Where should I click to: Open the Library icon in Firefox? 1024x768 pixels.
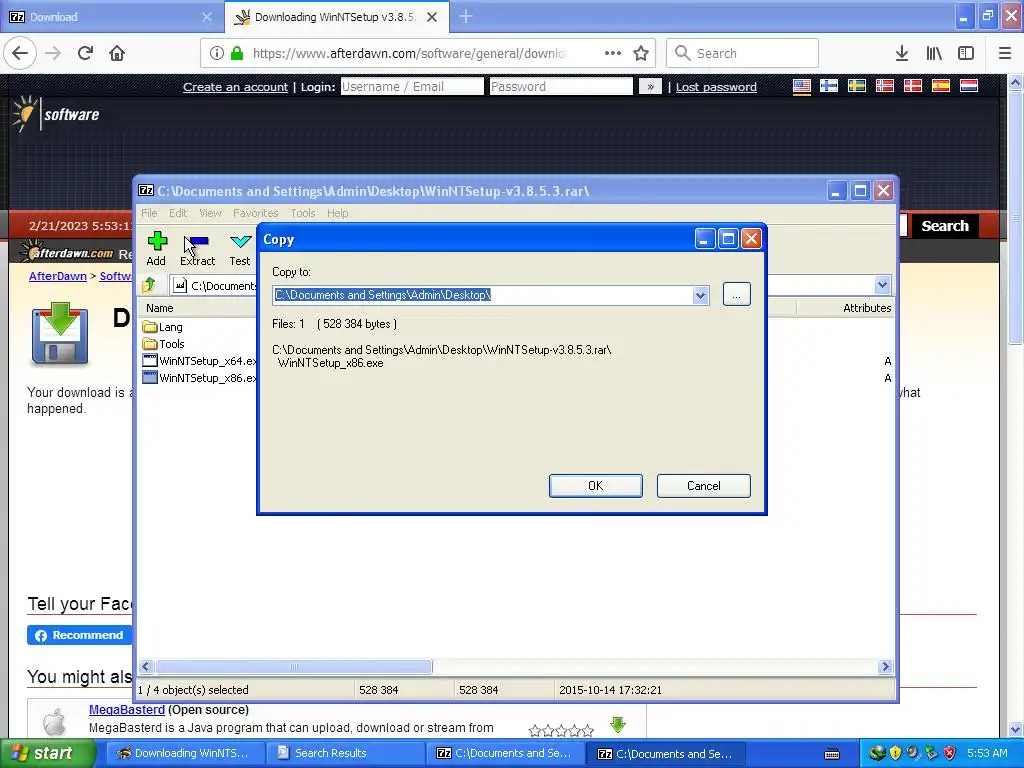(x=934, y=53)
